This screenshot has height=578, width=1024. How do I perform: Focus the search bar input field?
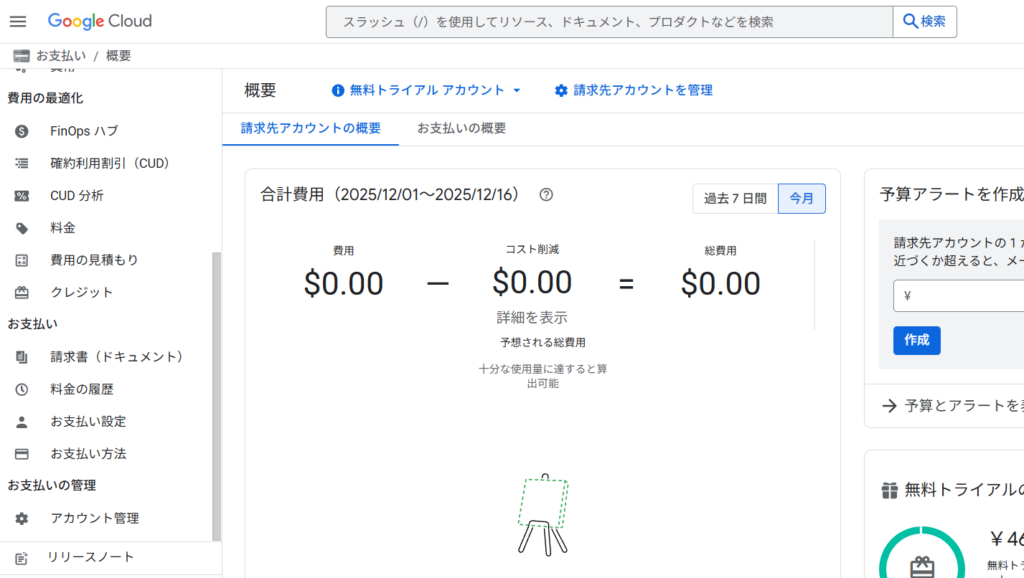tap(610, 21)
